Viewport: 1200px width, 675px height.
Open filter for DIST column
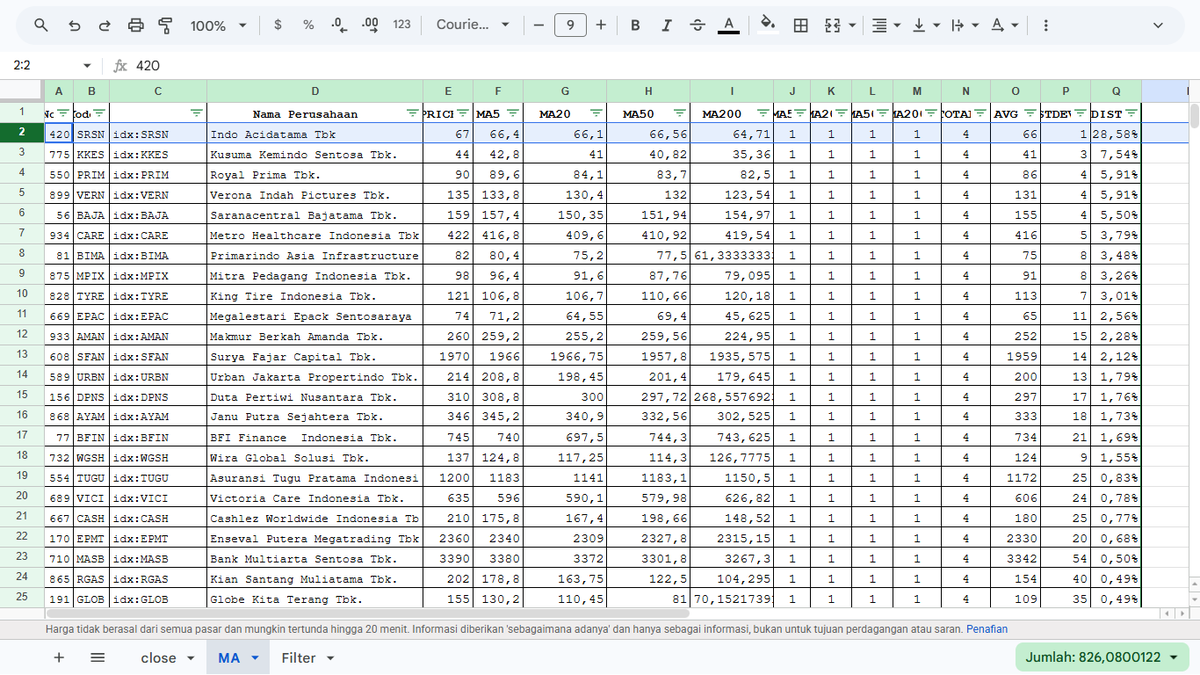1131,113
